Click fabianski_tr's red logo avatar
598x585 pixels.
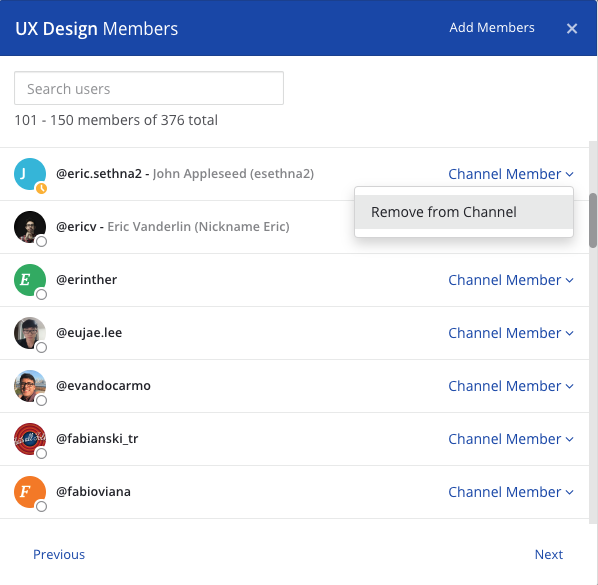pyautogui.click(x=30, y=439)
